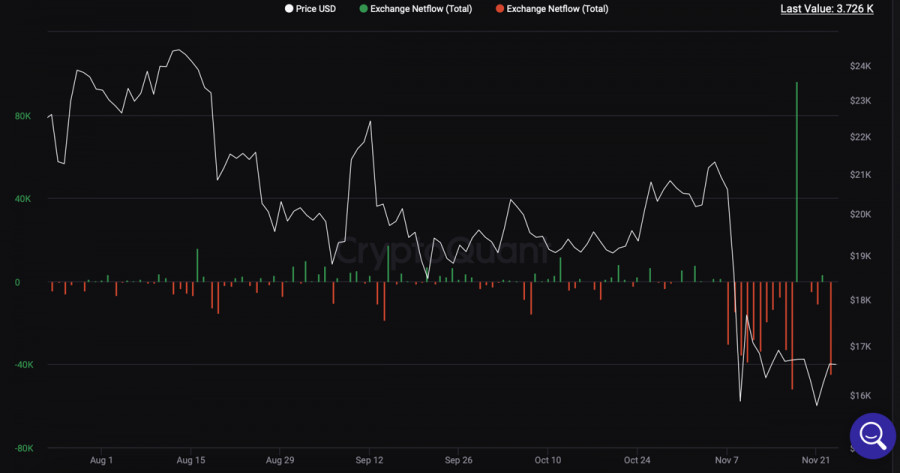Select the Sep 12 date label
The height and width of the screenshot is (473, 900).
point(370,460)
